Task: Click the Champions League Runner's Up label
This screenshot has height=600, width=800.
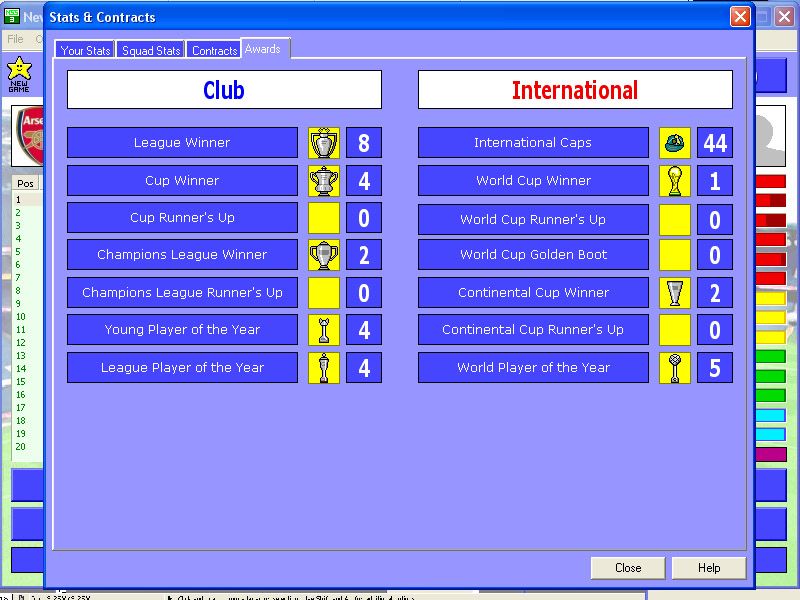Action: (182, 293)
